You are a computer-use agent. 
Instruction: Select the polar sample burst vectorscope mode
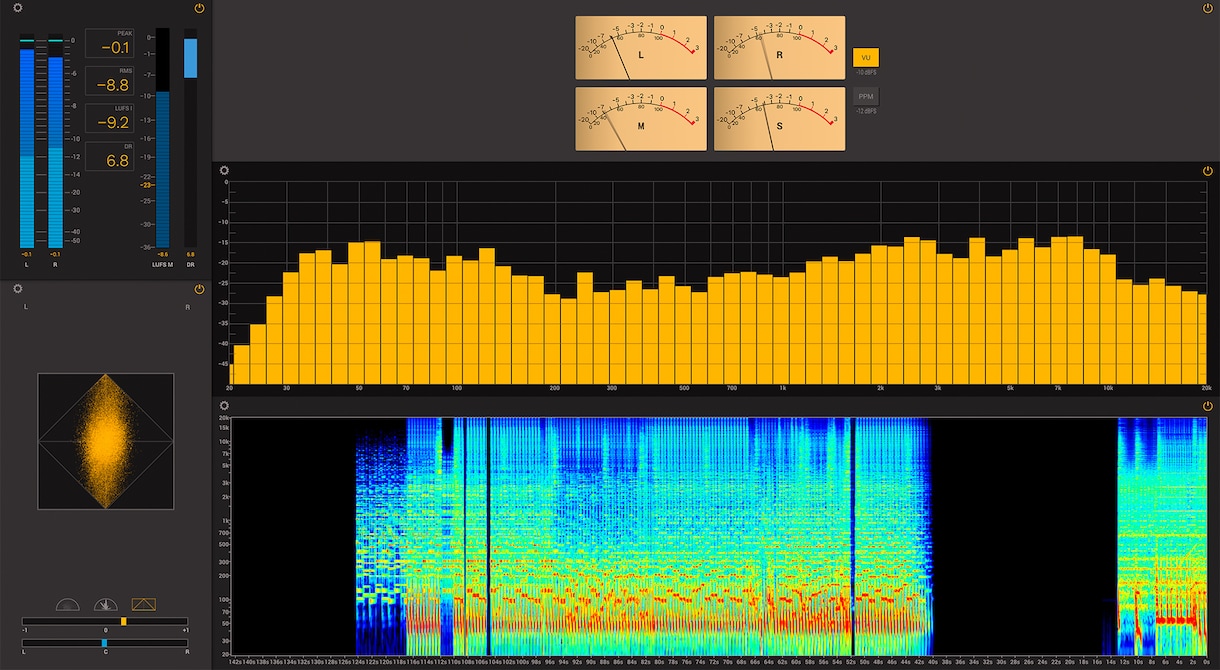pos(106,604)
